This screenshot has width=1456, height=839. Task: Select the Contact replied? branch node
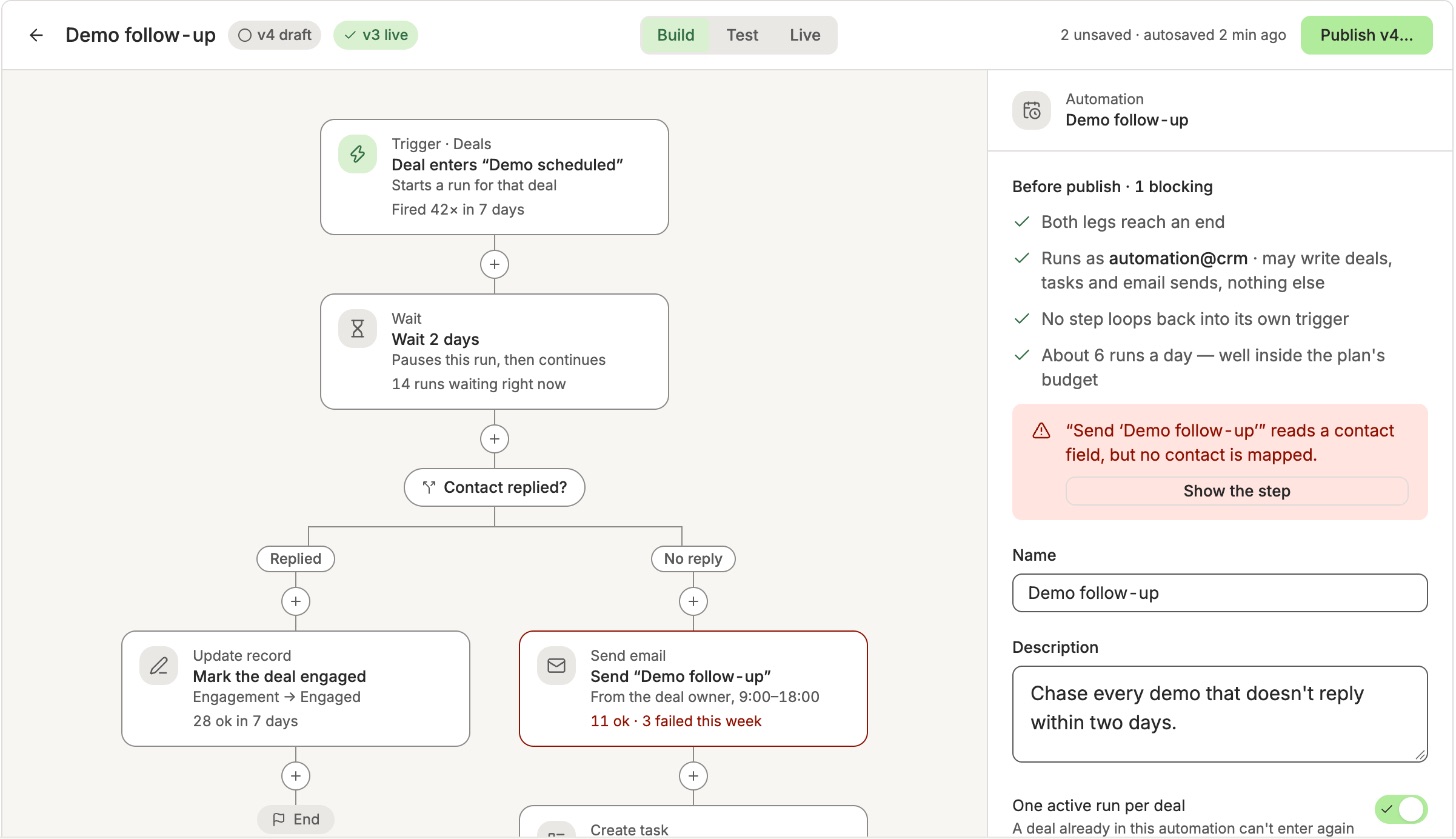[494, 488]
